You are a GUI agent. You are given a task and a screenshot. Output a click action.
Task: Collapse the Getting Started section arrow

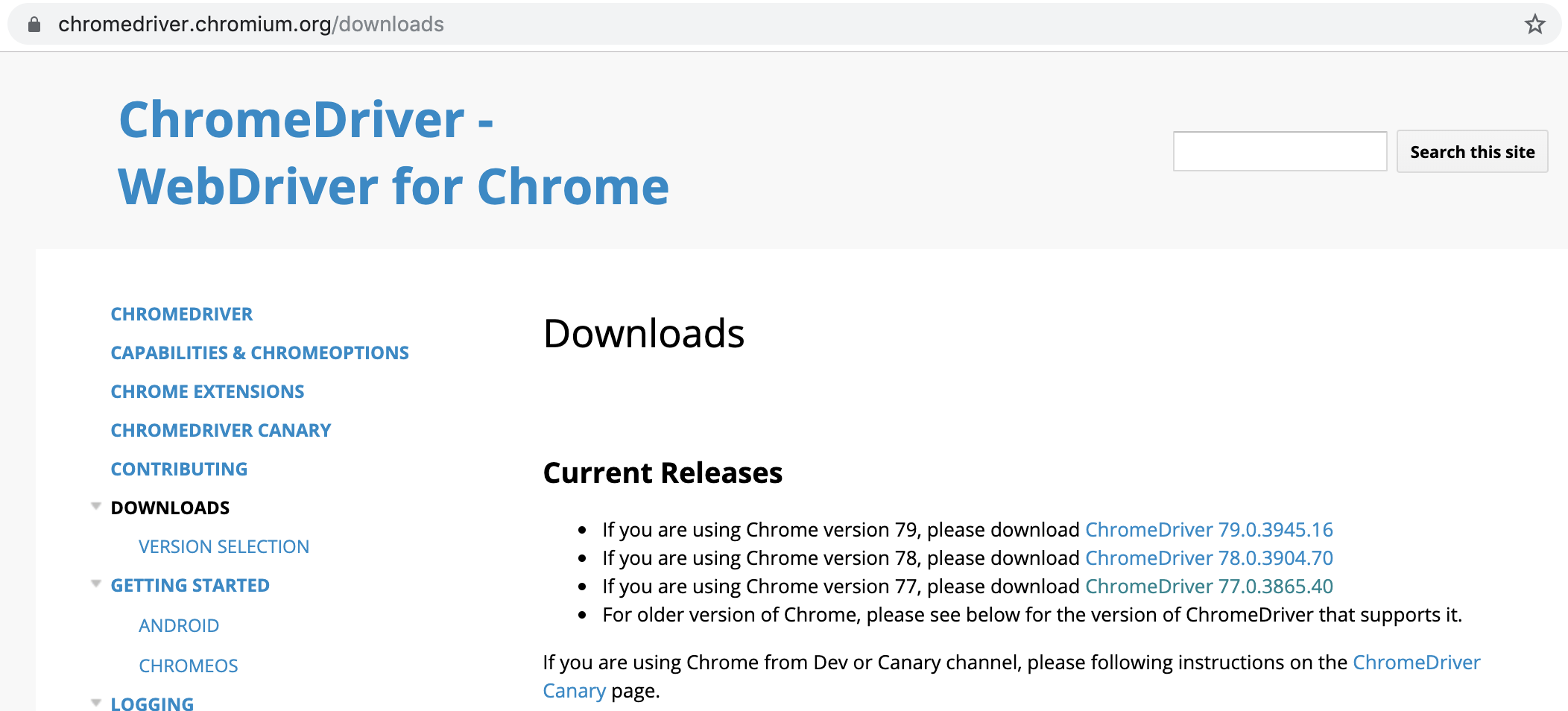click(95, 584)
